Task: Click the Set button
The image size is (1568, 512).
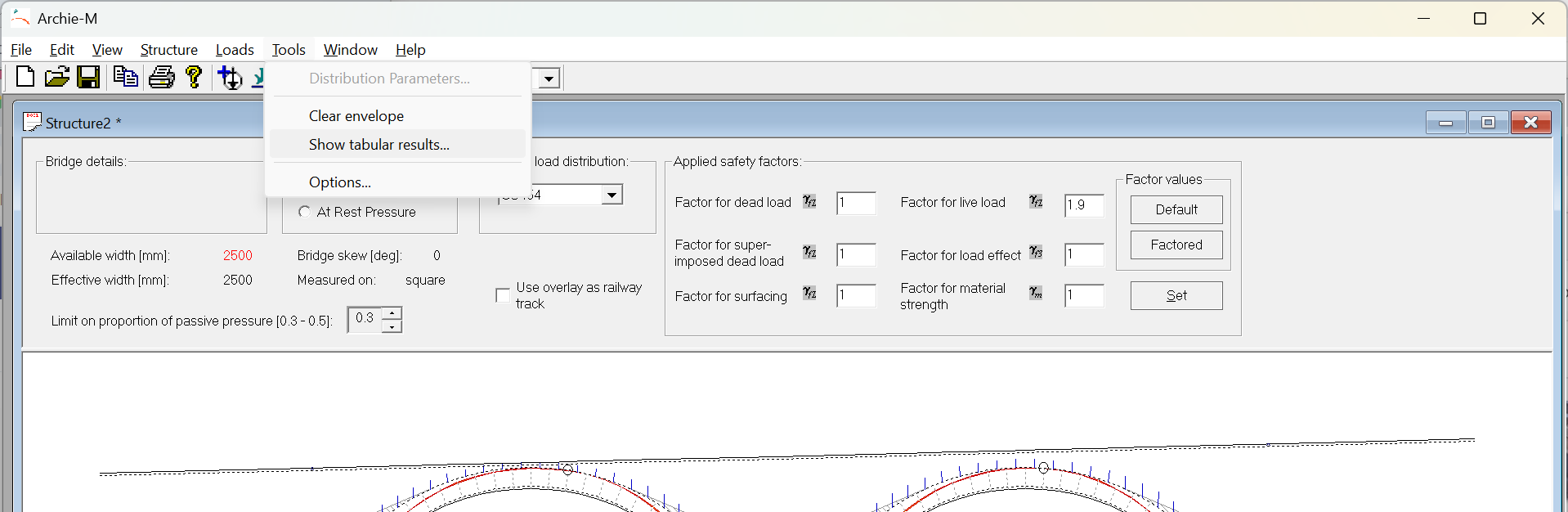Action: 1176,295
